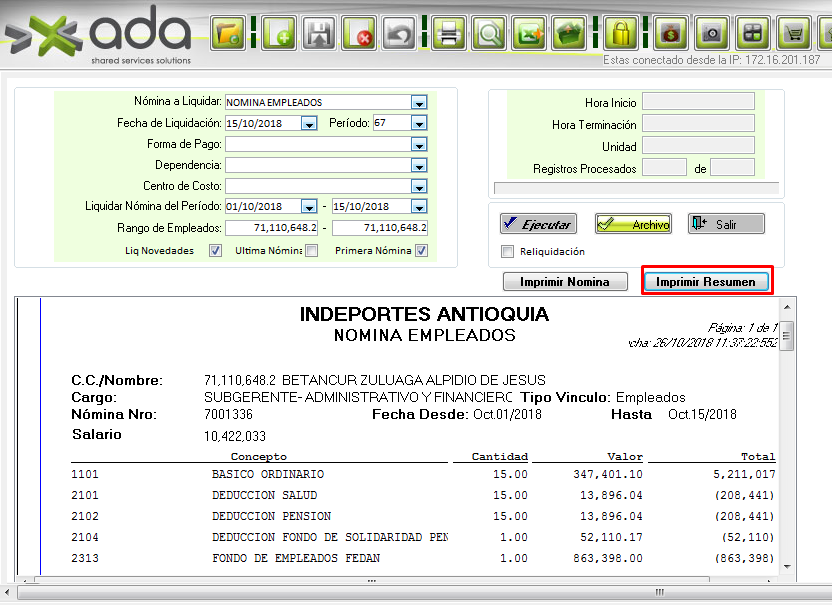Toggle the Liq Novedades checkbox

[215, 251]
